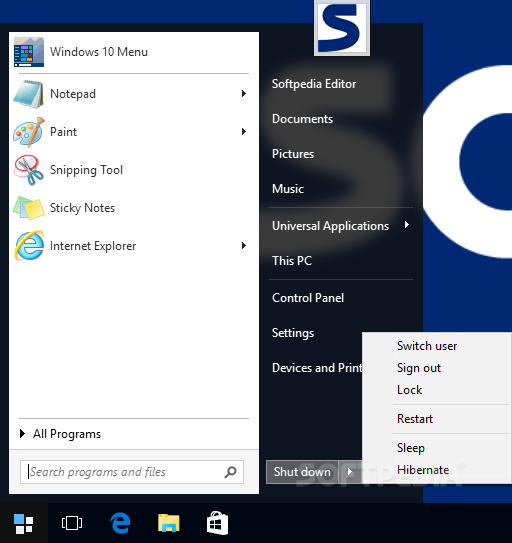Click the Windows 10 Menu label
Viewport: 512px width, 543px height.
(99, 52)
